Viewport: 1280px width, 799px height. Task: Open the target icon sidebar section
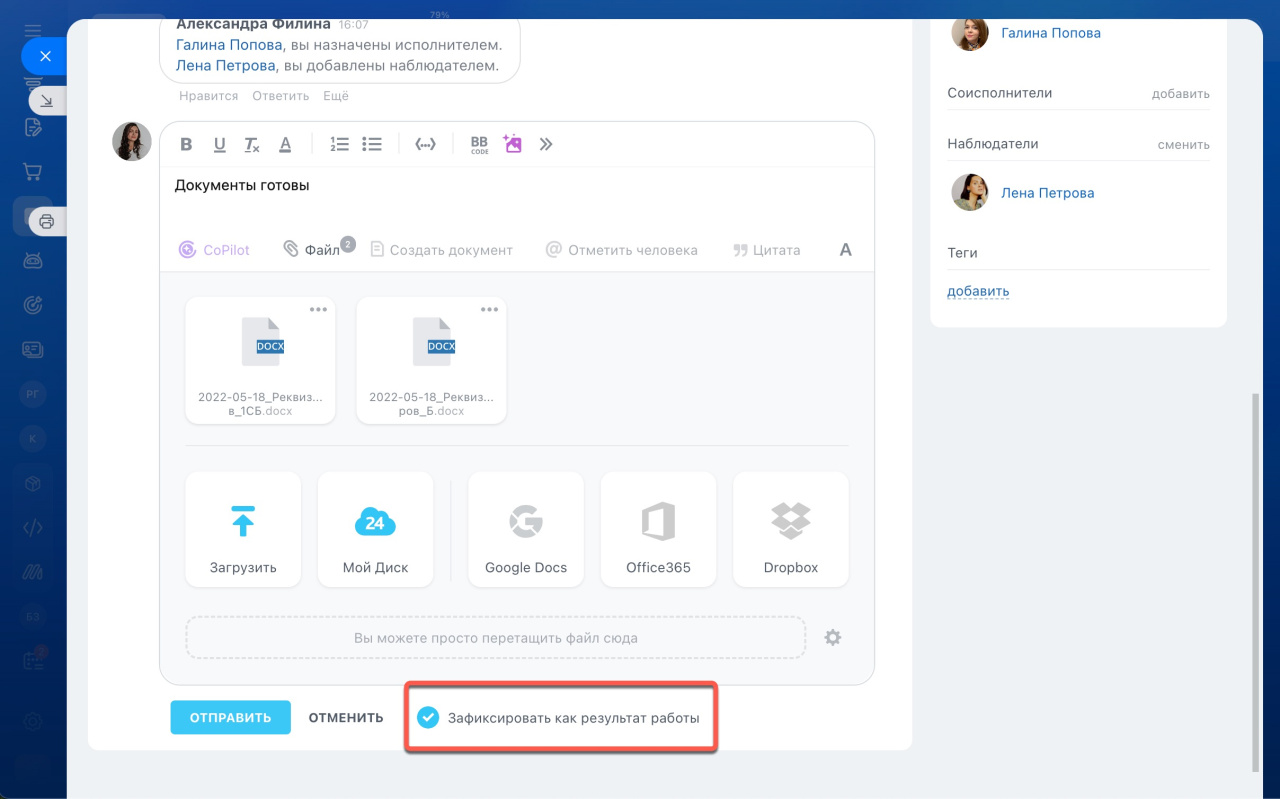(33, 305)
